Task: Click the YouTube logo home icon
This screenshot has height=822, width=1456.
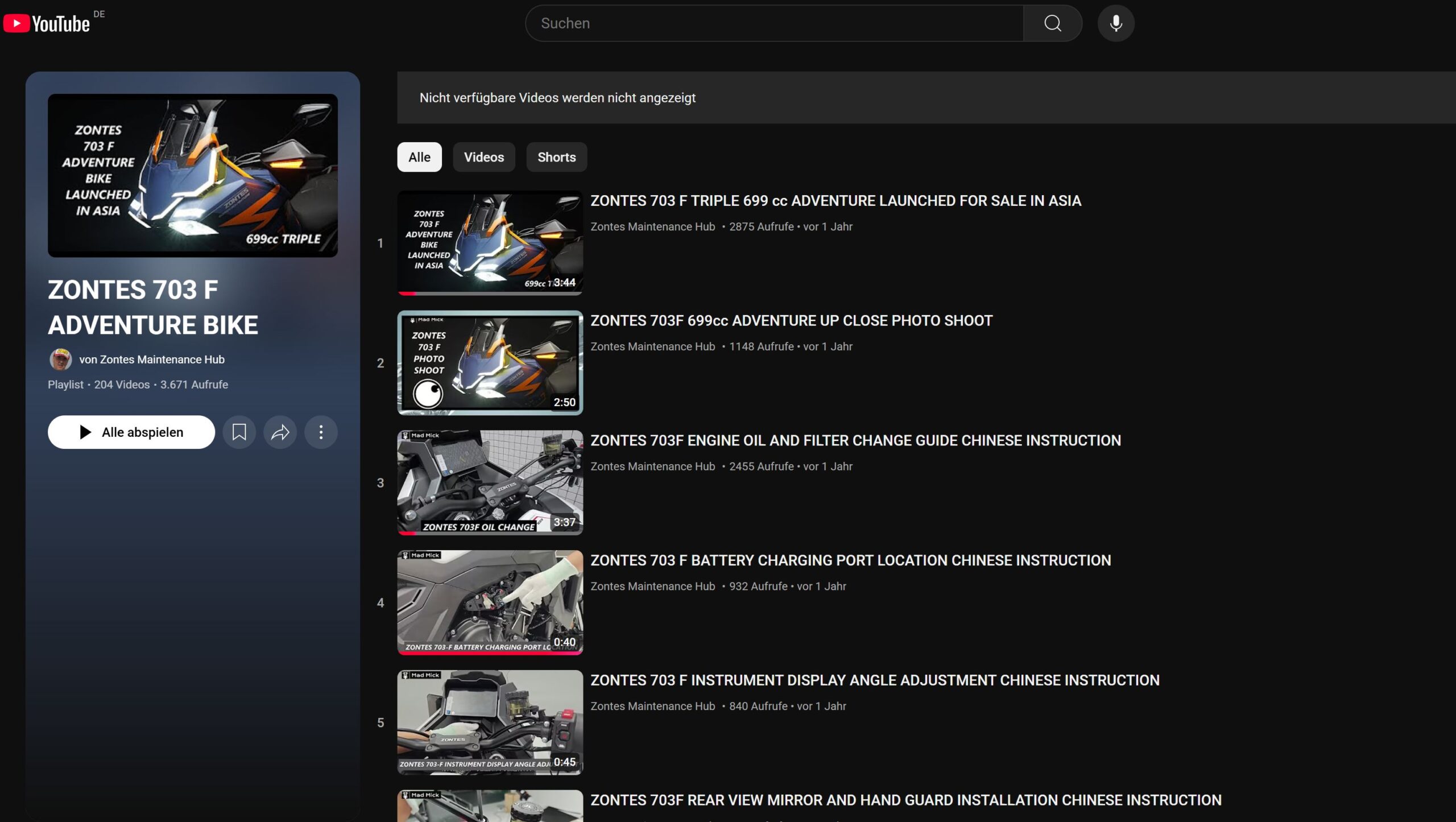Action: (x=47, y=23)
